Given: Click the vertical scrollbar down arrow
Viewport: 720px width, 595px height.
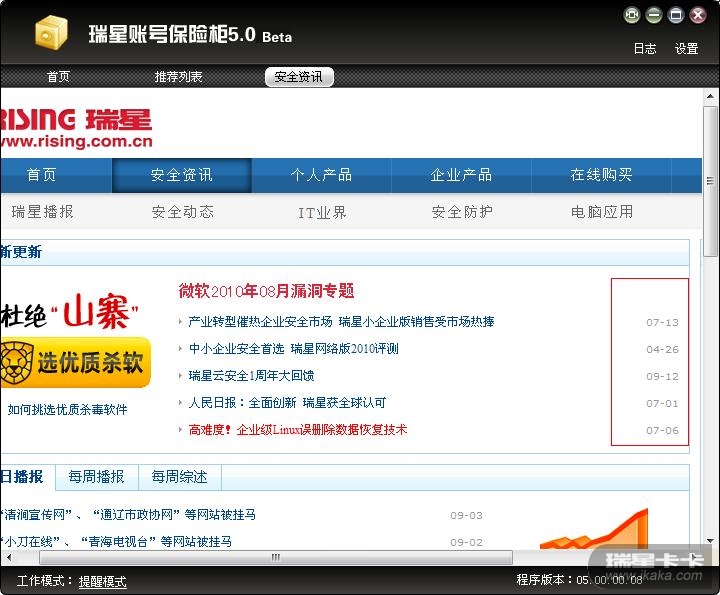Looking at the screenshot, I should (x=710, y=541).
